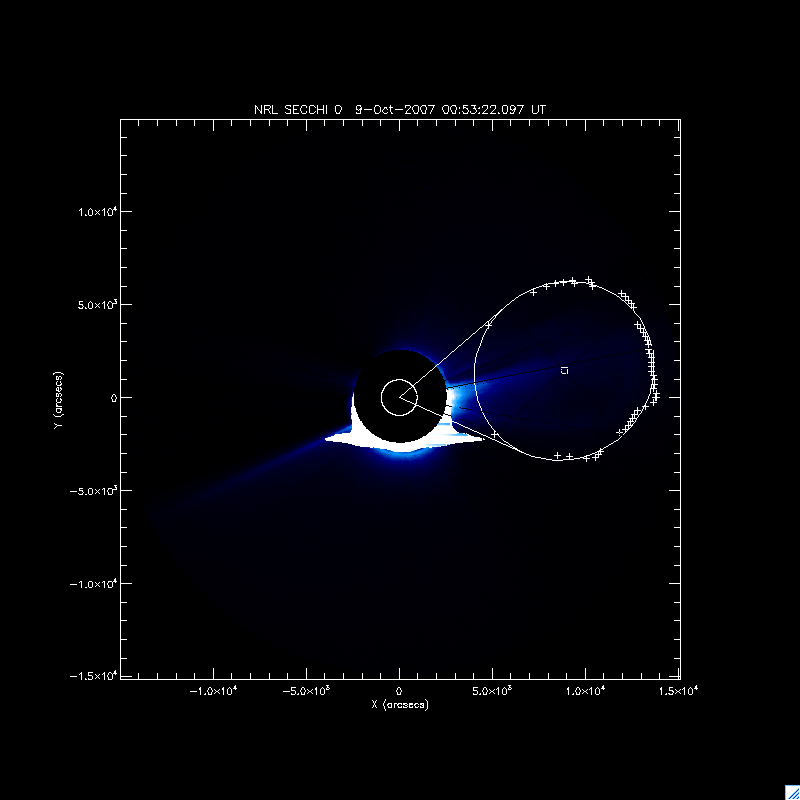Click the '5.0×10³' y-axis tick label

coord(97,305)
